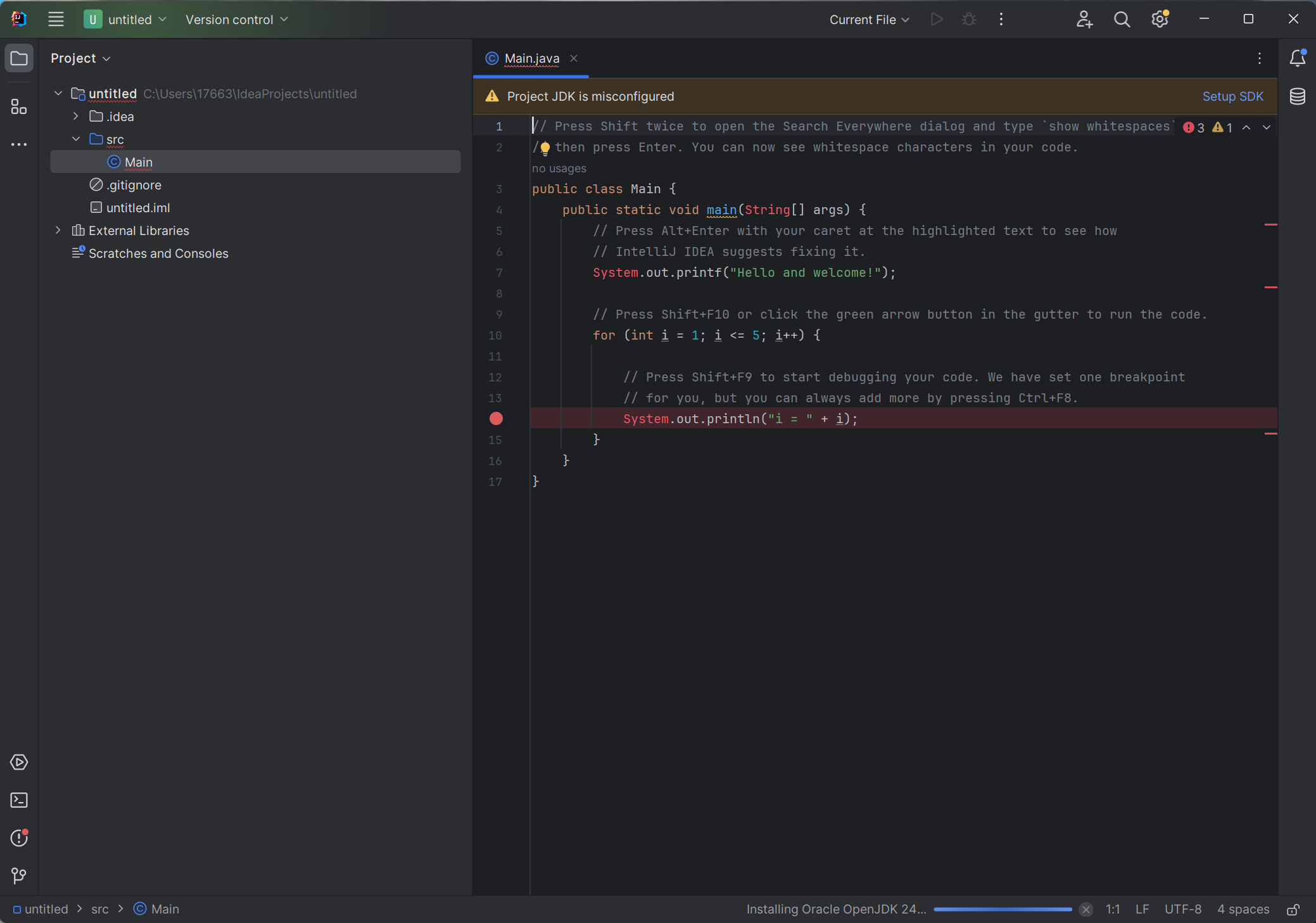Open the Version control menu
This screenshot has width=1316, height=923.
(x=236, y=20)
